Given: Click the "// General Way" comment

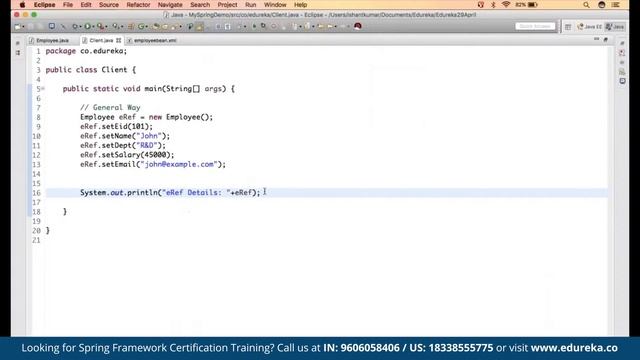Looking at the screenshot, I should pos(110,107).
